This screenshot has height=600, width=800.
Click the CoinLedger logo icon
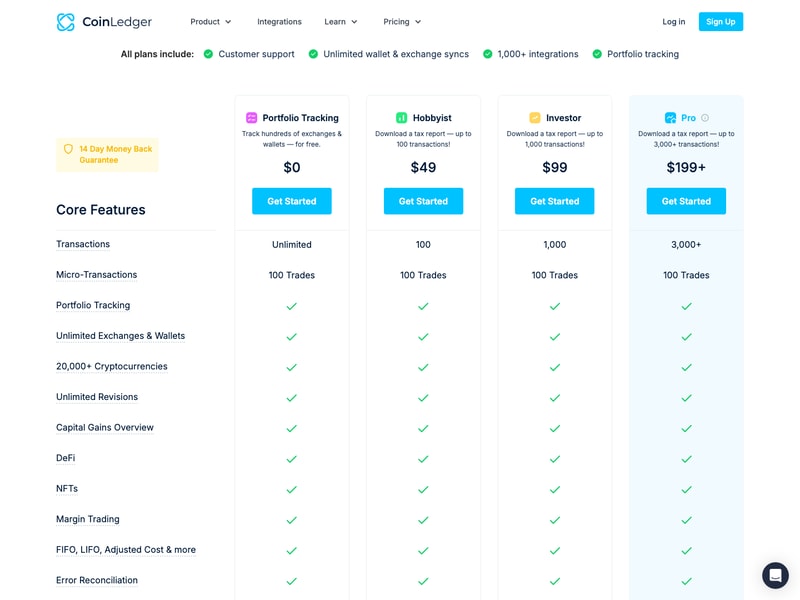pos(65,22)
